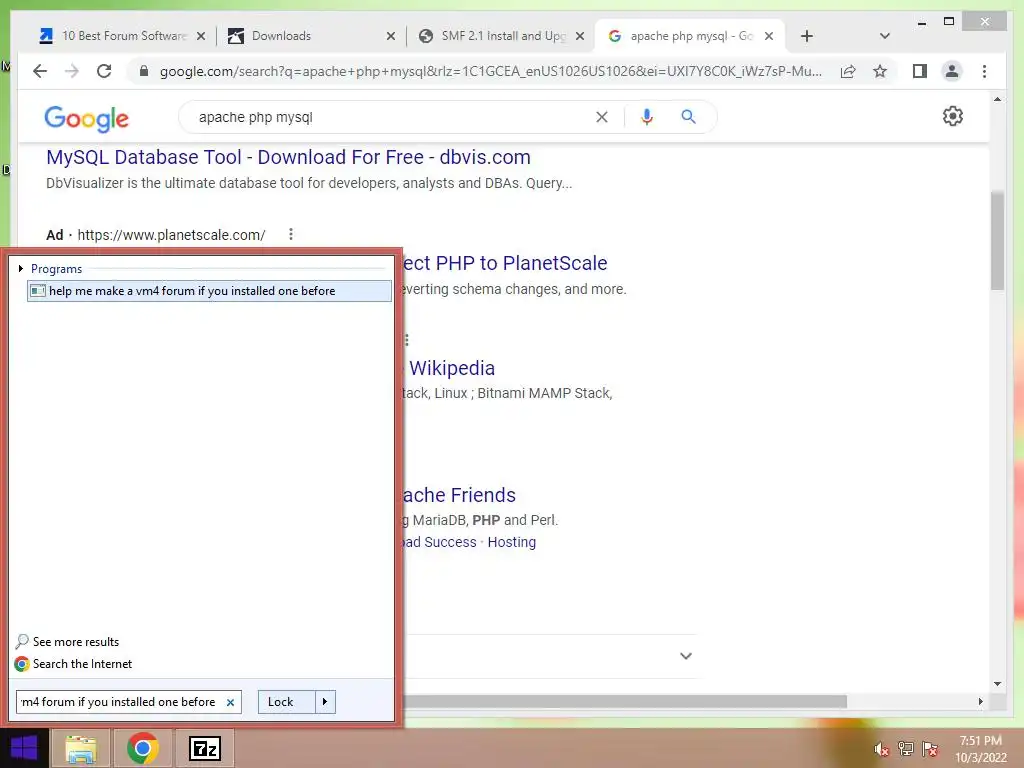Click the Chrome address bar URL
Image resolution: width=1024 pixels, height=768 pixels.
(490, 71)
